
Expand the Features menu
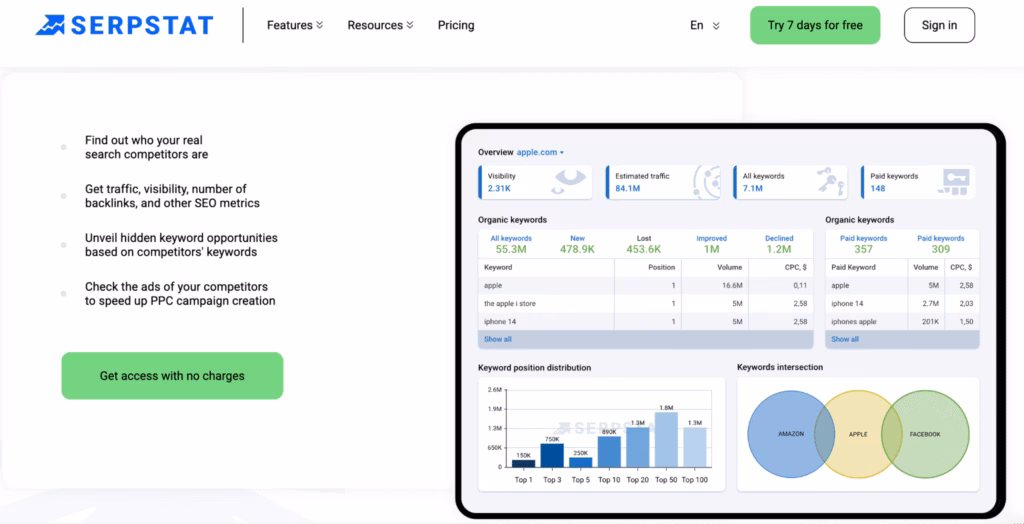pos(295,25)
